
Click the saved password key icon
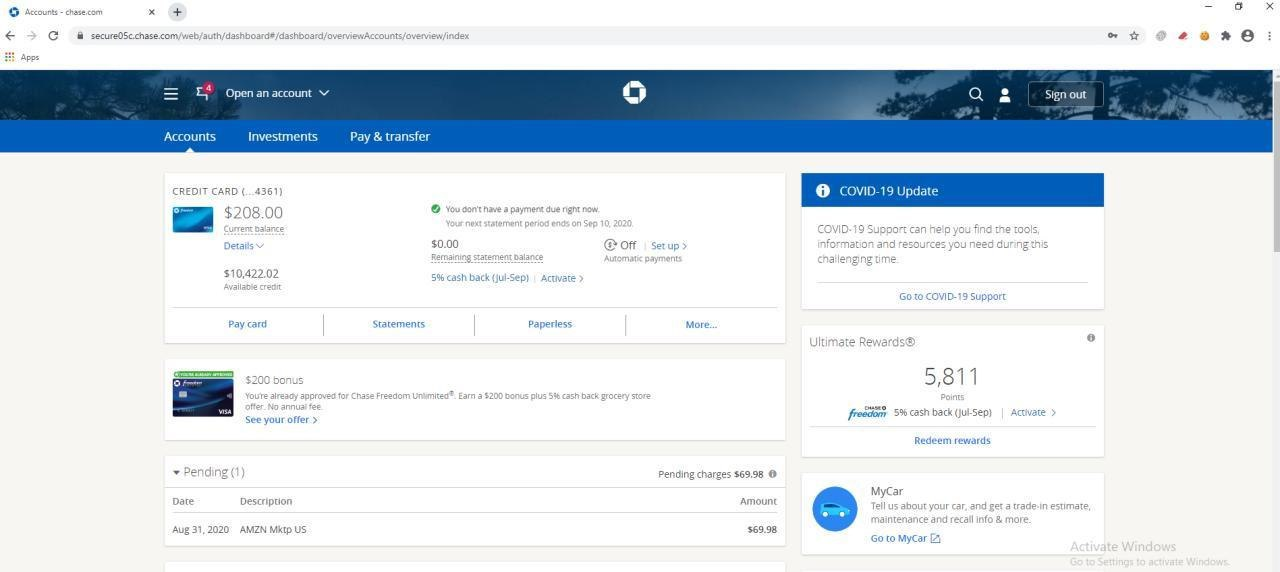click(x=1112, y=36)
